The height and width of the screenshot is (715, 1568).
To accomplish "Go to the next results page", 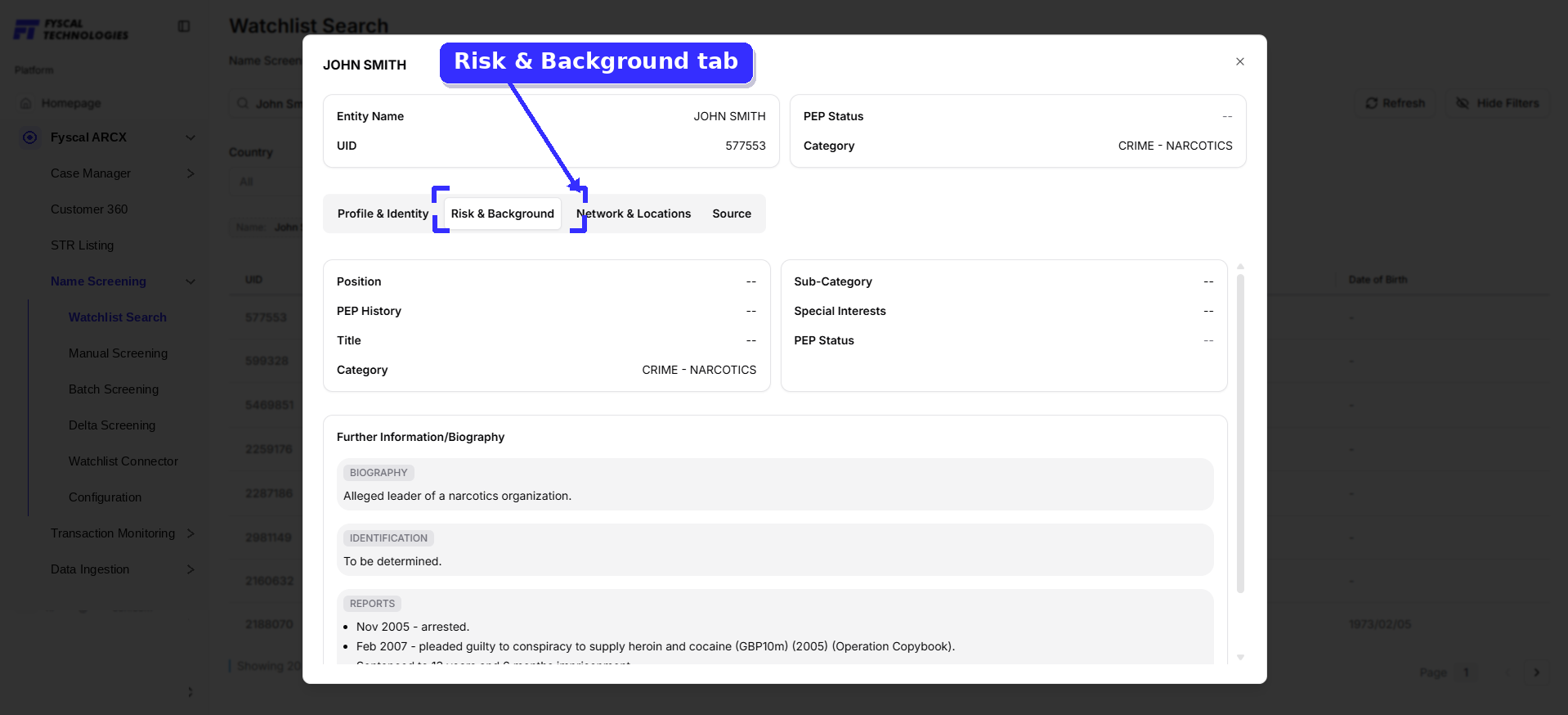I will [x=1537, y=672].
